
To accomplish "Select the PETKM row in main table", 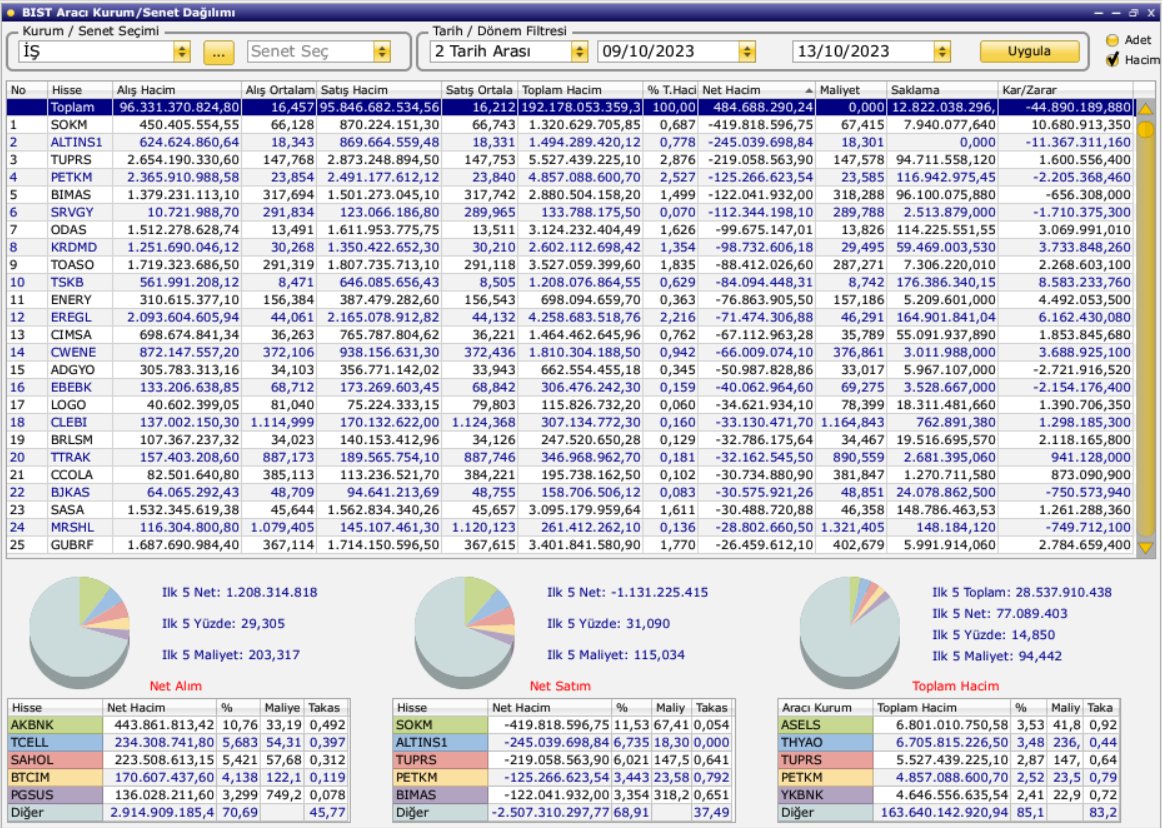I will [x=570, y=177].
